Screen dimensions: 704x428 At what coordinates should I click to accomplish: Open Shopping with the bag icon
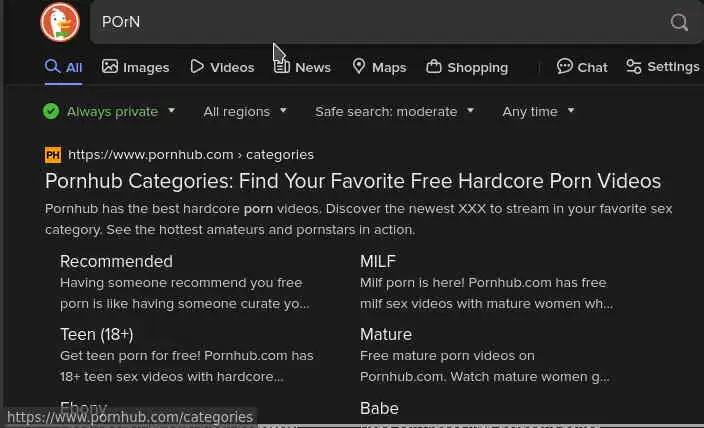(434, 67)
